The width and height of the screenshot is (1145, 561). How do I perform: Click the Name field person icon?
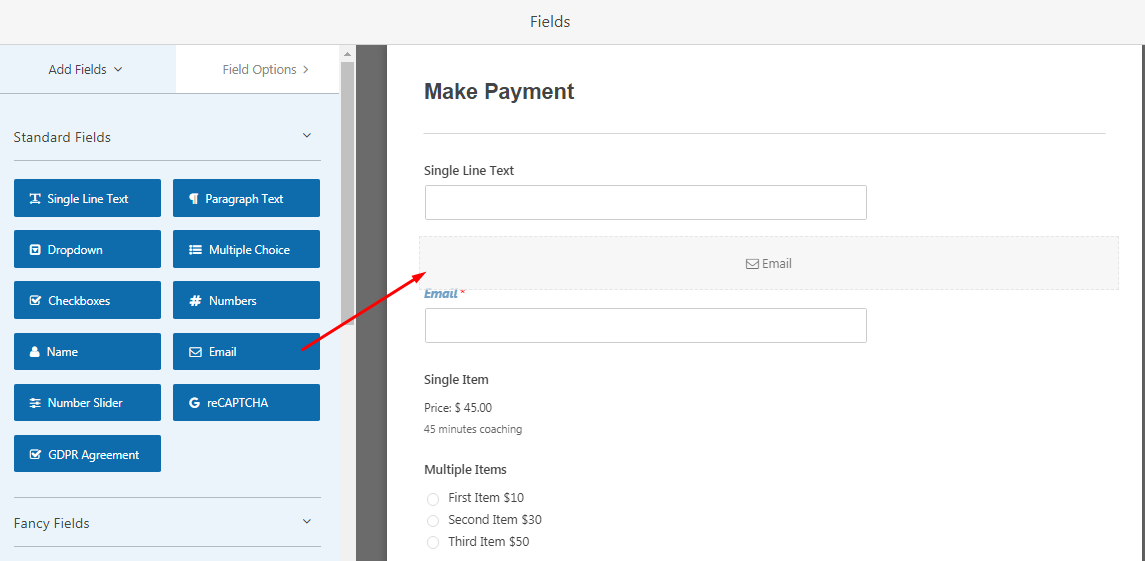coord(35,352)
